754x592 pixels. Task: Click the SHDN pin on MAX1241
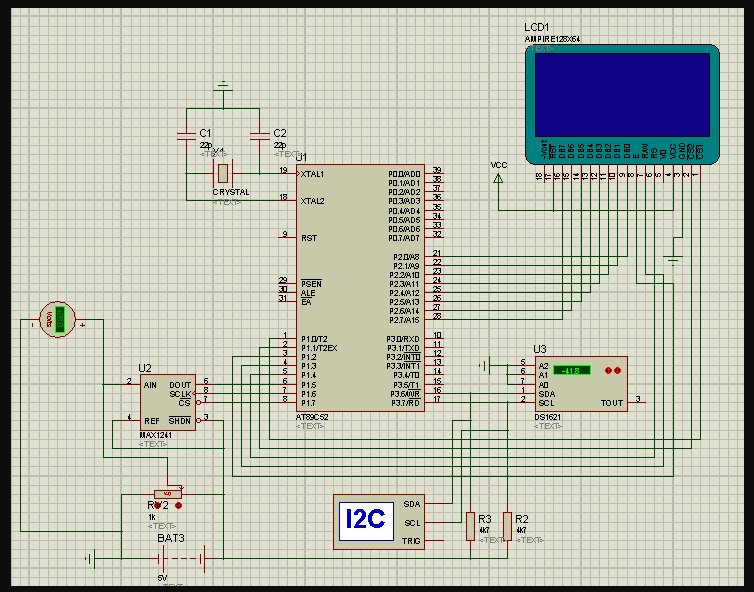pos(180,421)
